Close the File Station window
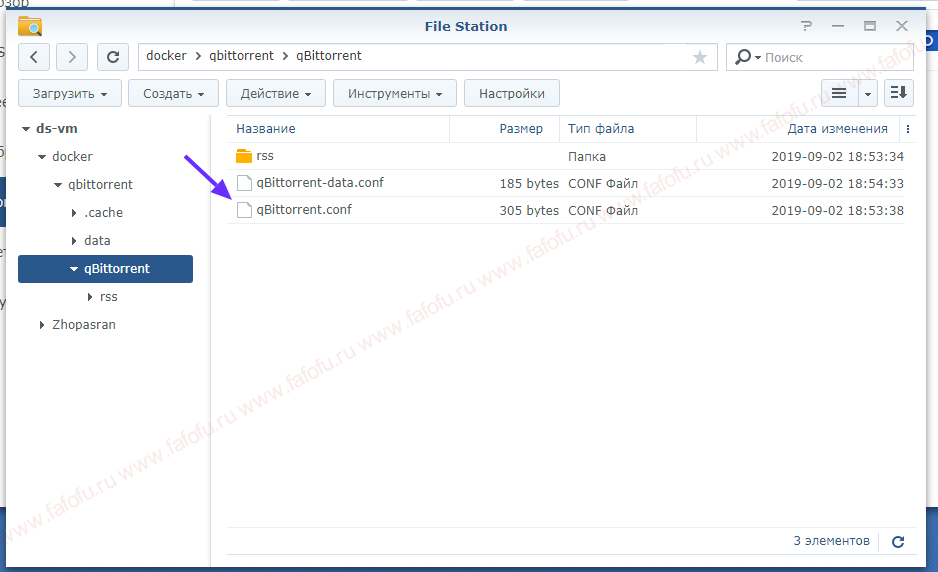This screenshot has height=572, width=938. (x=902, y=26)
